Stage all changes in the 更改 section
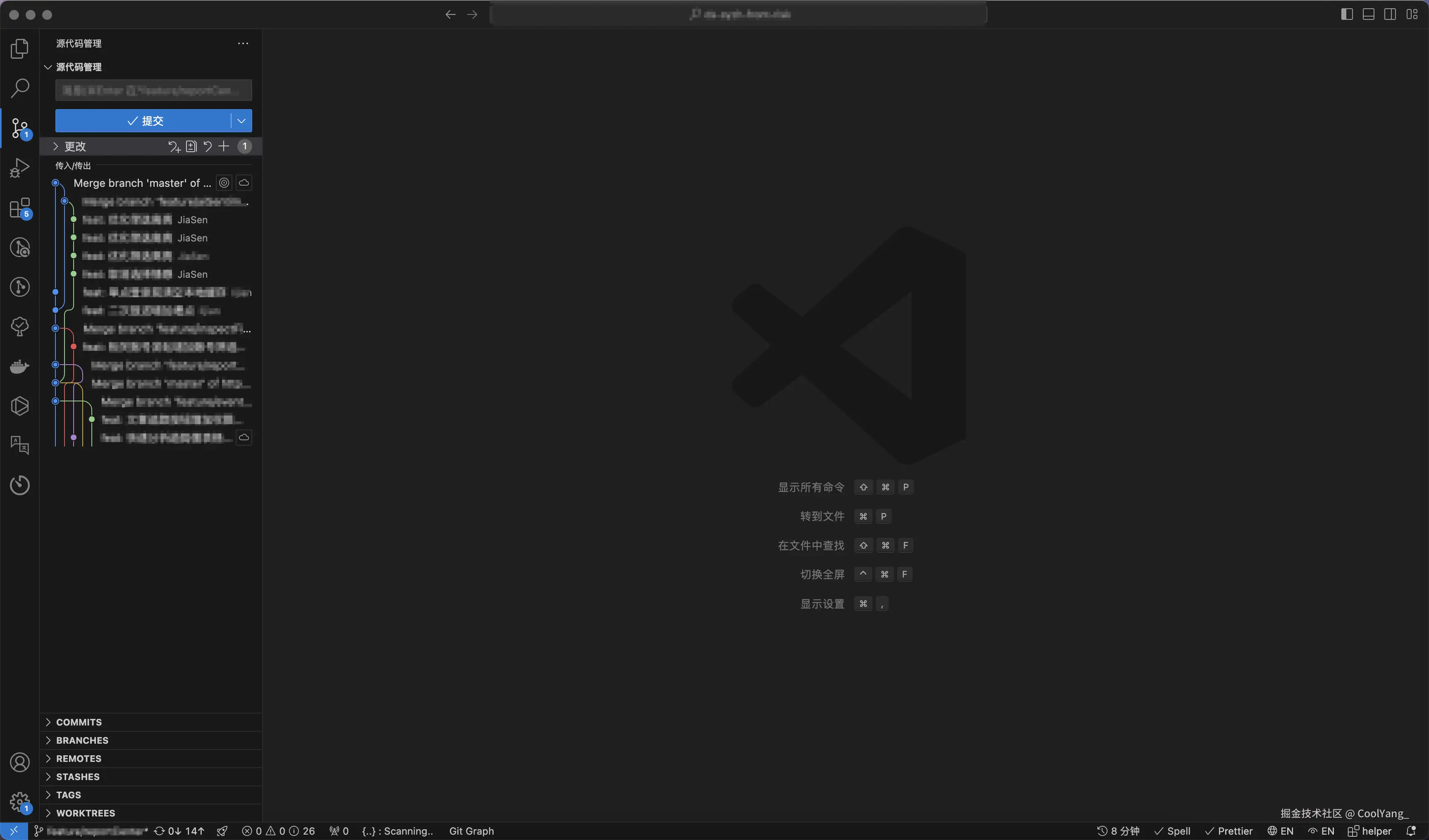This screenshot has width=1429, height=840. 223,146
